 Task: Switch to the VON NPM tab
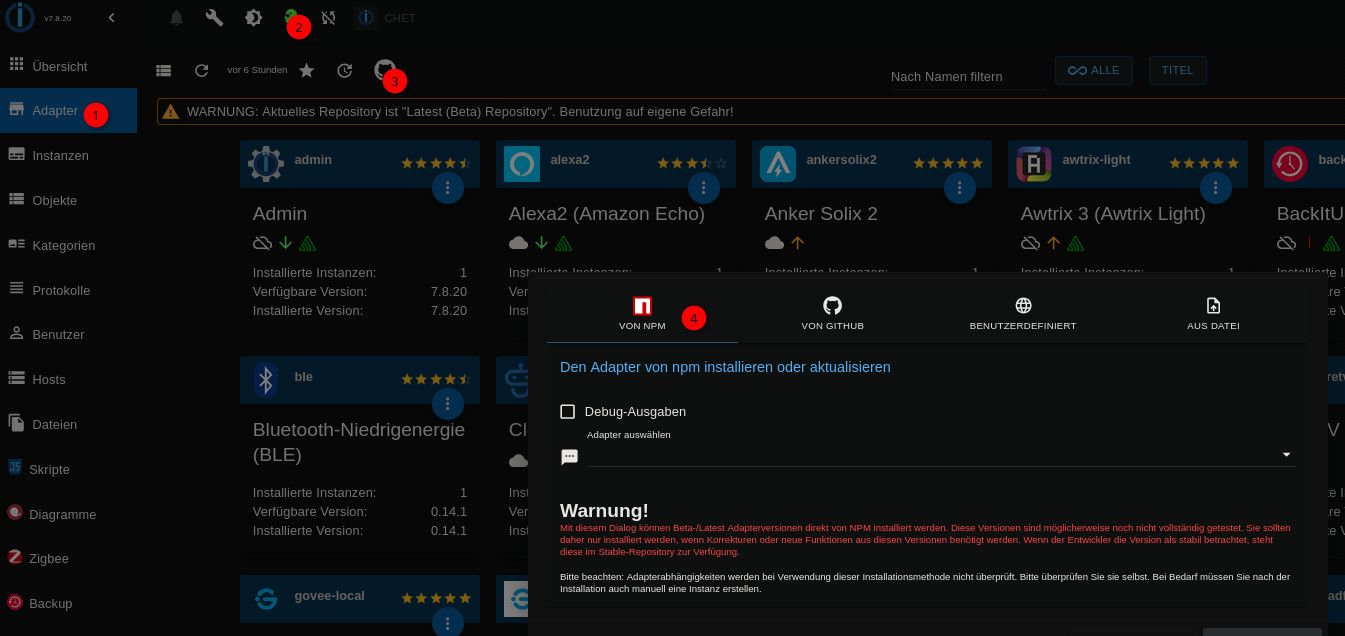(642, 314)
